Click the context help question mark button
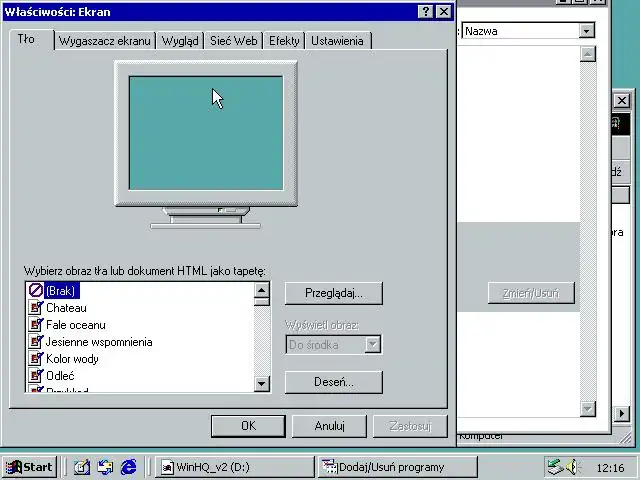 tap(426, 11)
